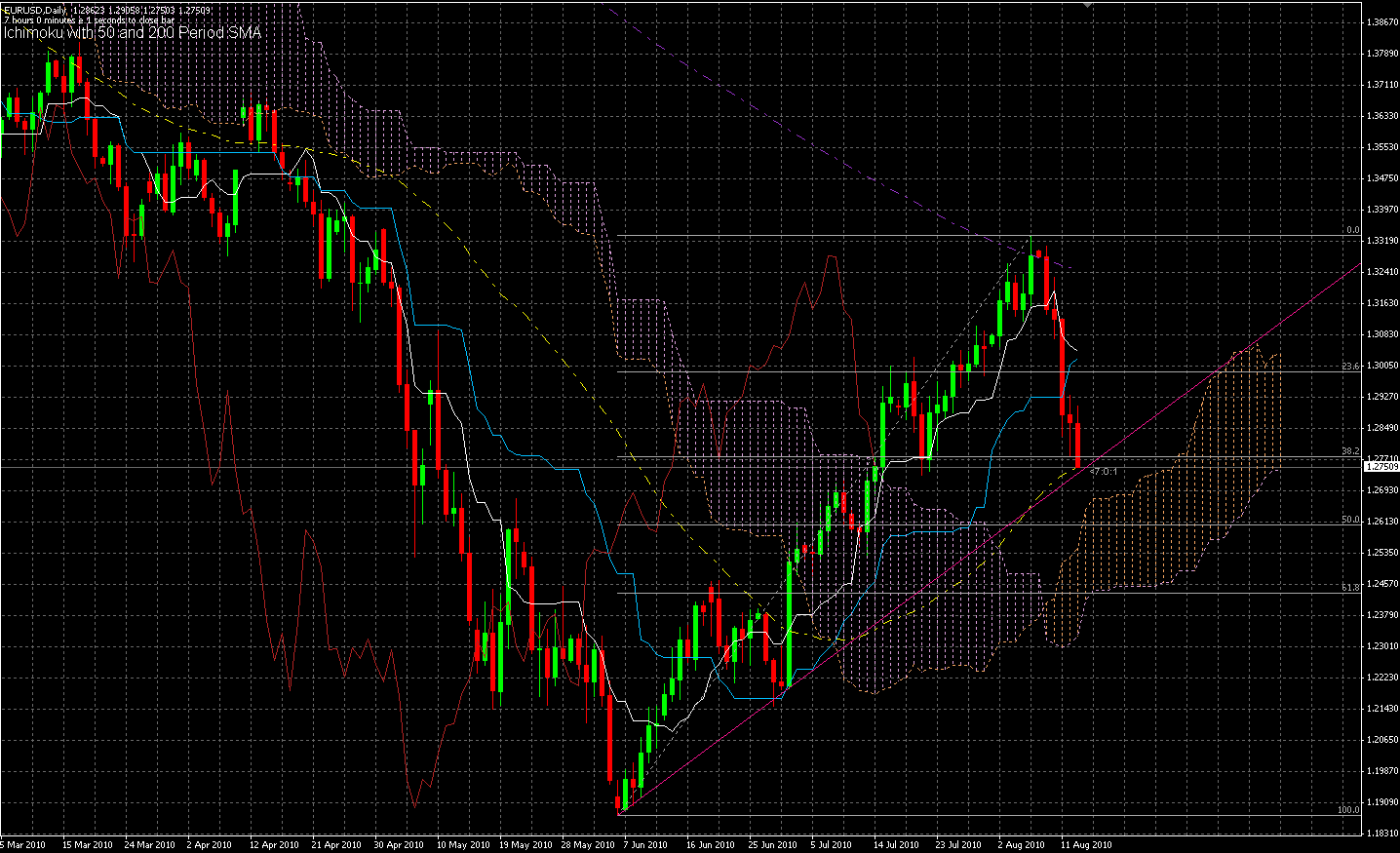Click the 1.24570 price scale value
The width and height of the screenshot is (1400, 853).
(1383, 584)
